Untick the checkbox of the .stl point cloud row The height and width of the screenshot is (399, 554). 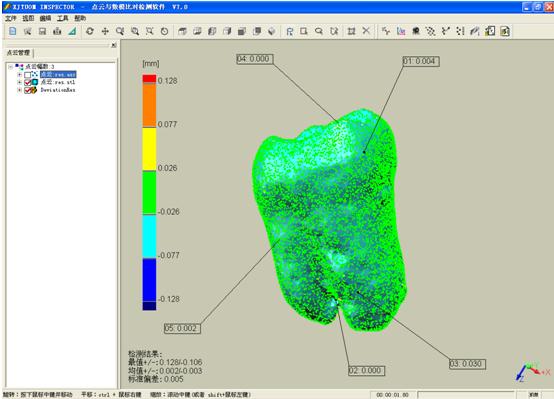(28, 82)
